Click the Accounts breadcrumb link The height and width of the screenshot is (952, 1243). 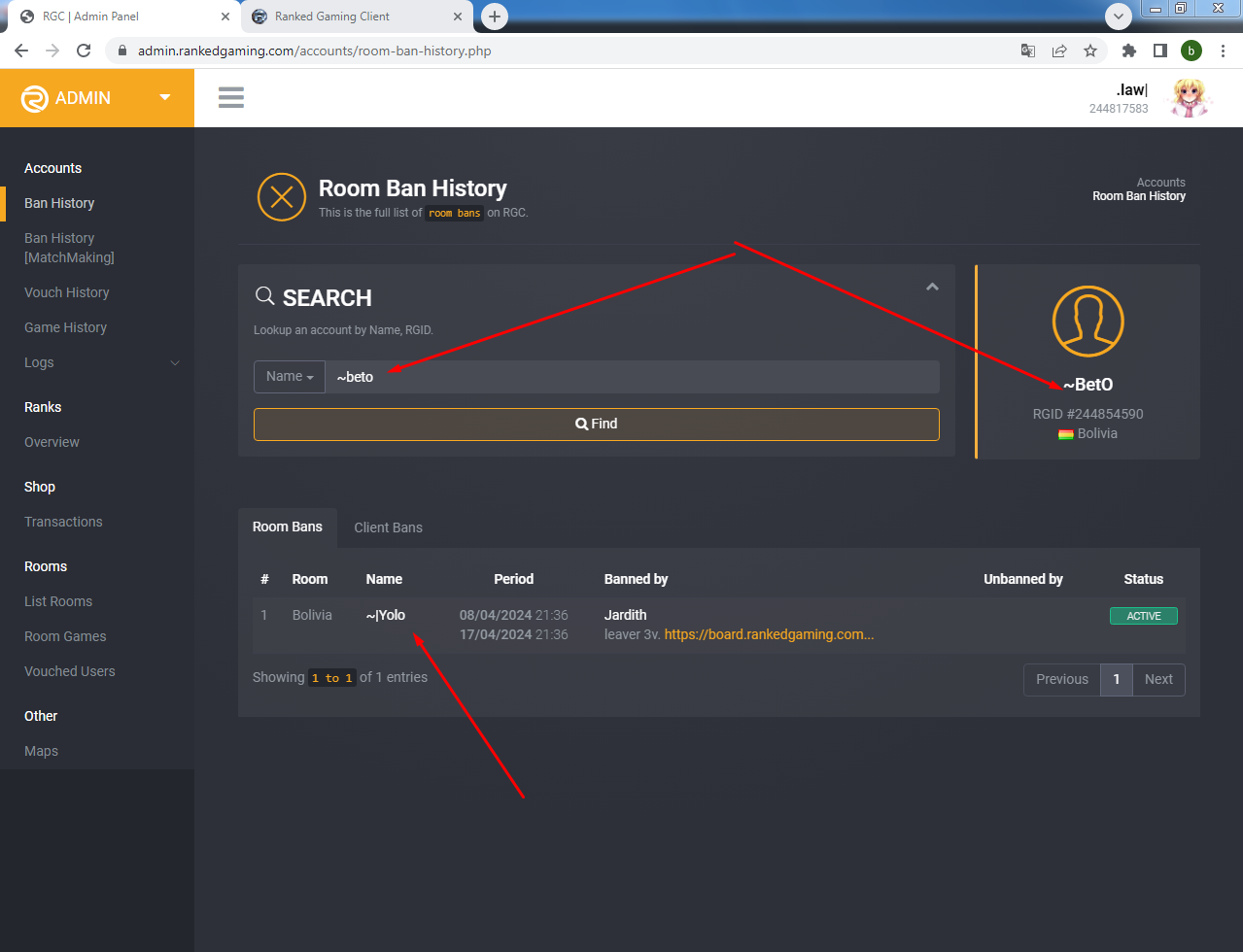pyautogui.click(x=1161, y=183)
